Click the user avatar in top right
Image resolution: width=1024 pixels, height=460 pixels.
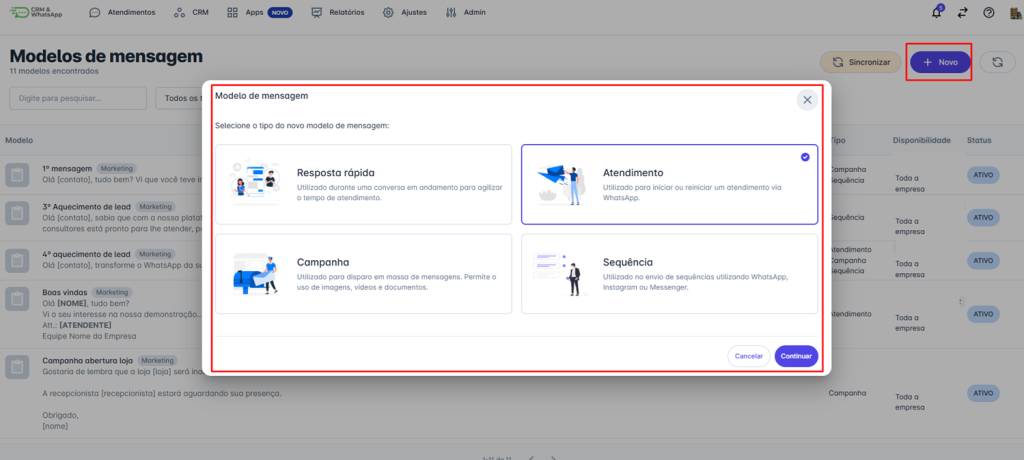click(x=1013, y=12)
